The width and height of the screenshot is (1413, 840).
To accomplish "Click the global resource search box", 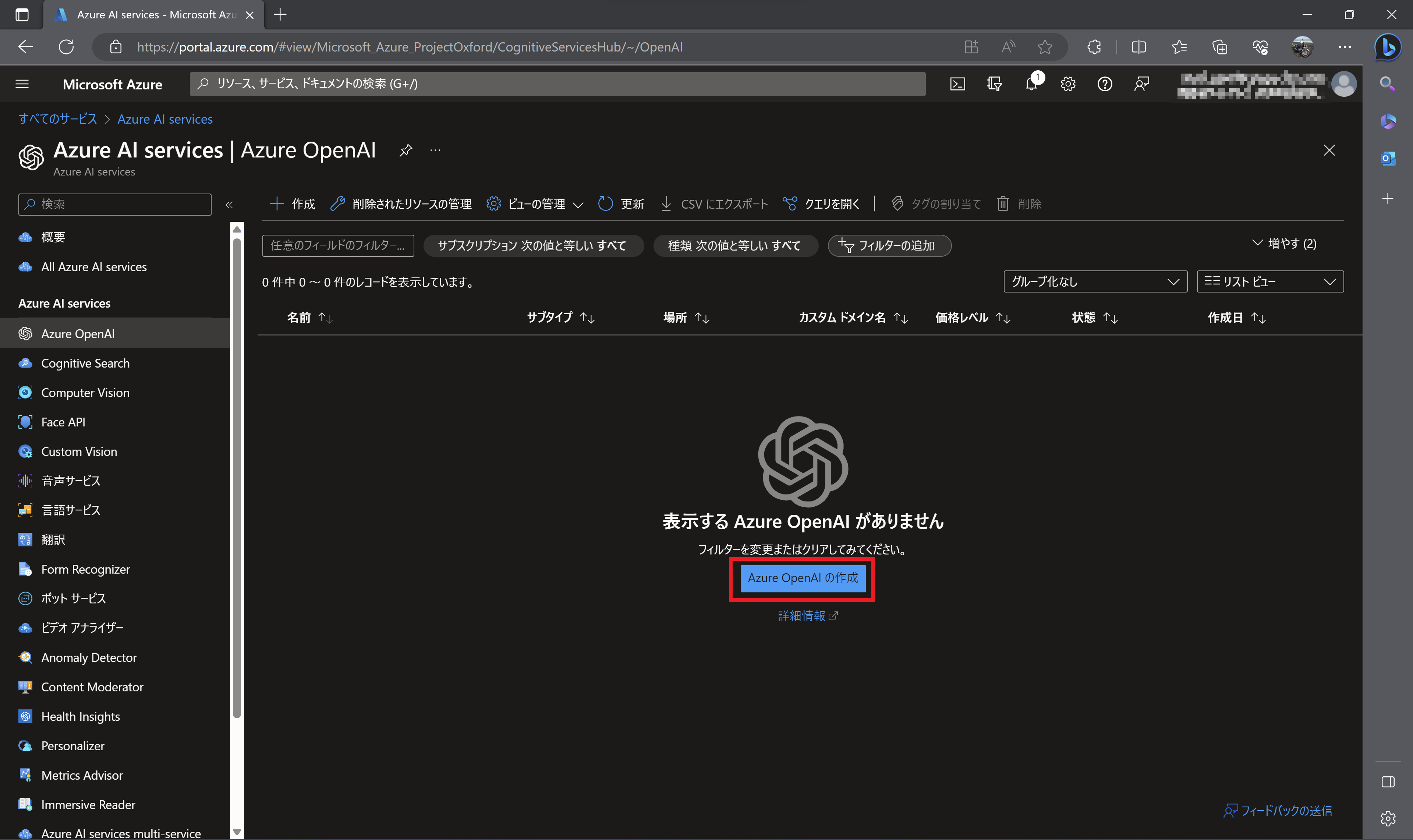I will point(557,84).
